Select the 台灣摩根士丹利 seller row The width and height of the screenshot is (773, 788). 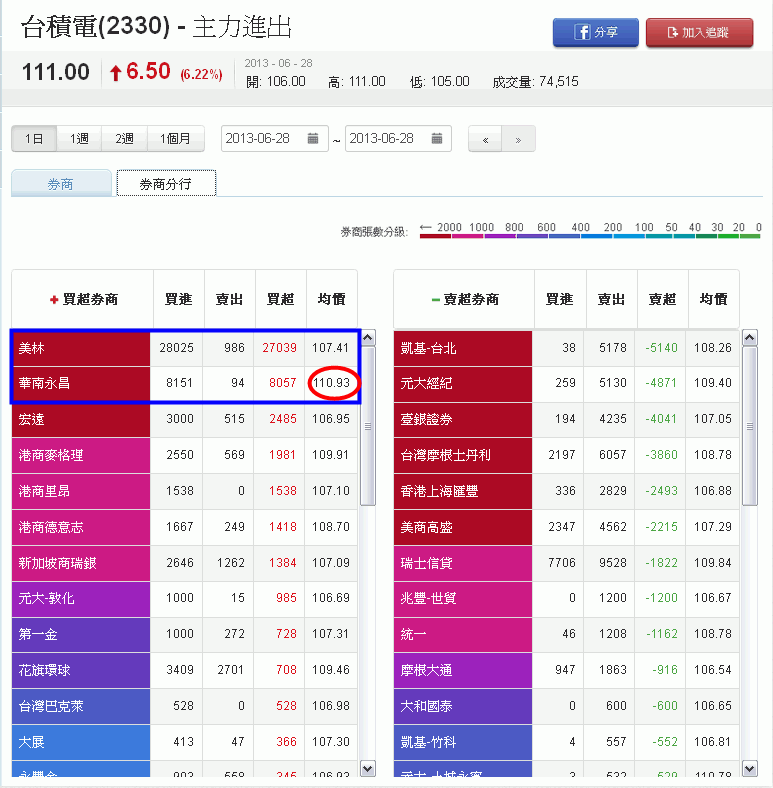pos(566,455)
